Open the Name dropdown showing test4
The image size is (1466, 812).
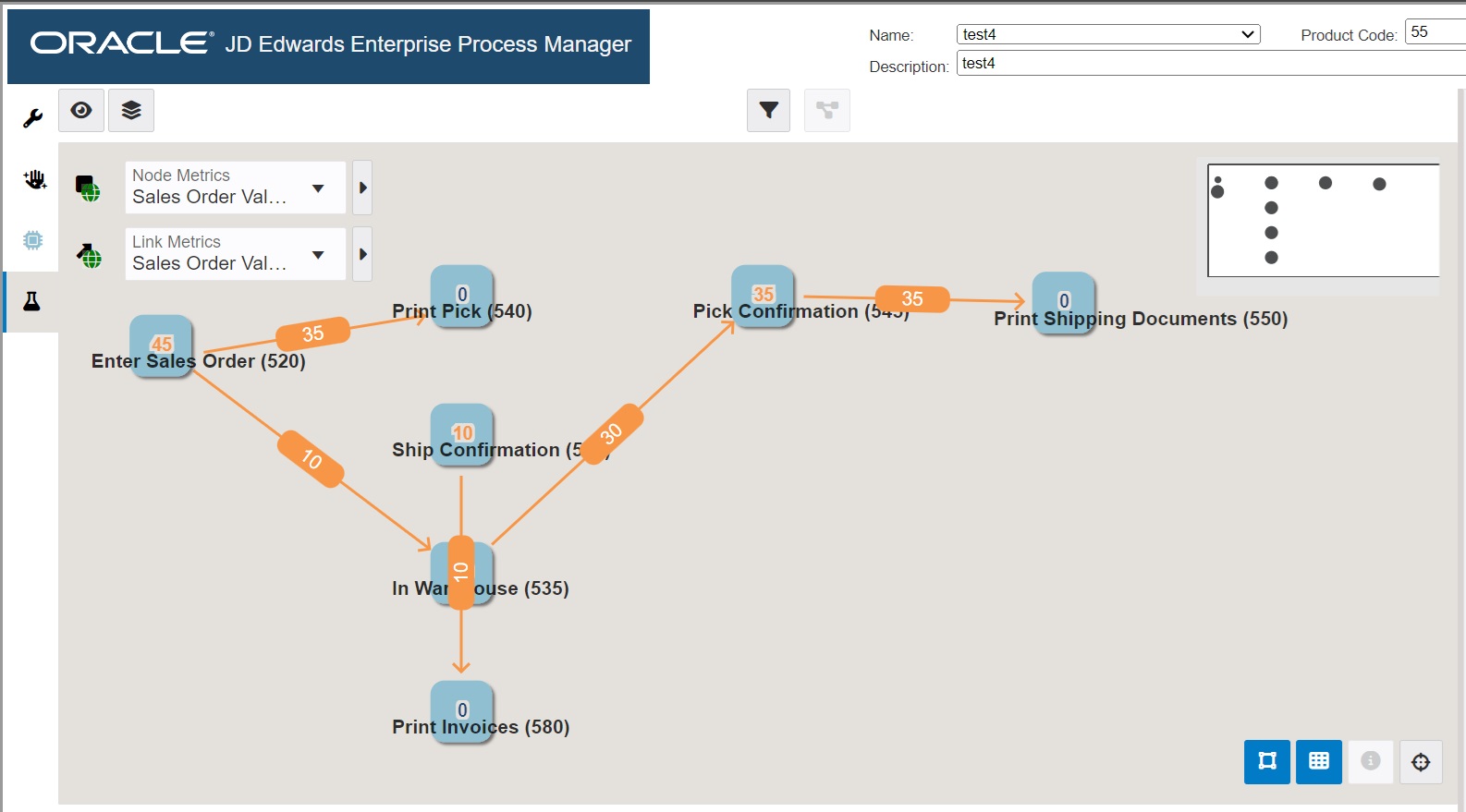[1108, 34]
